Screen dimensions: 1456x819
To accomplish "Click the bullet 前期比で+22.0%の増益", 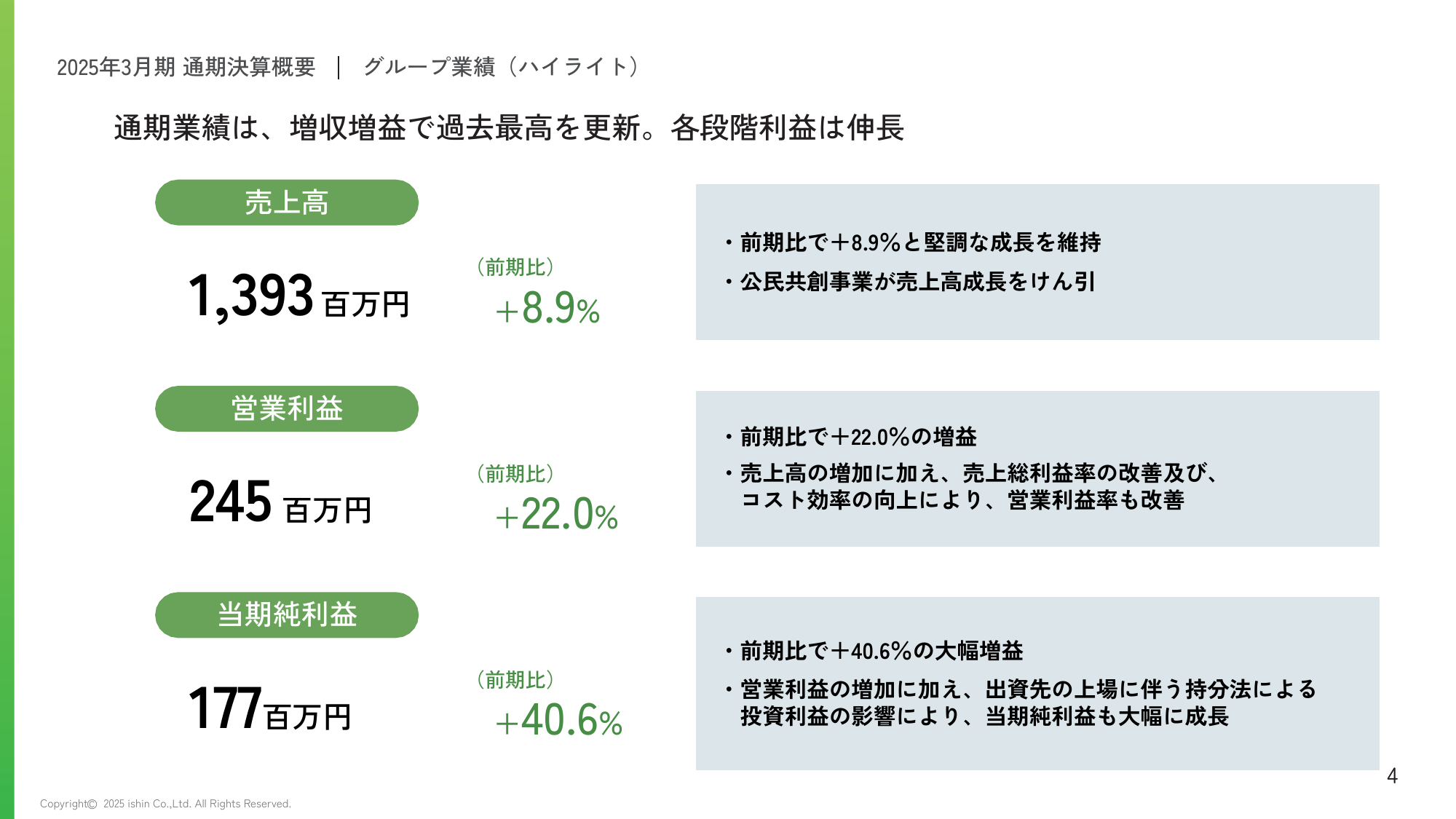I will (x=850, y=437).
